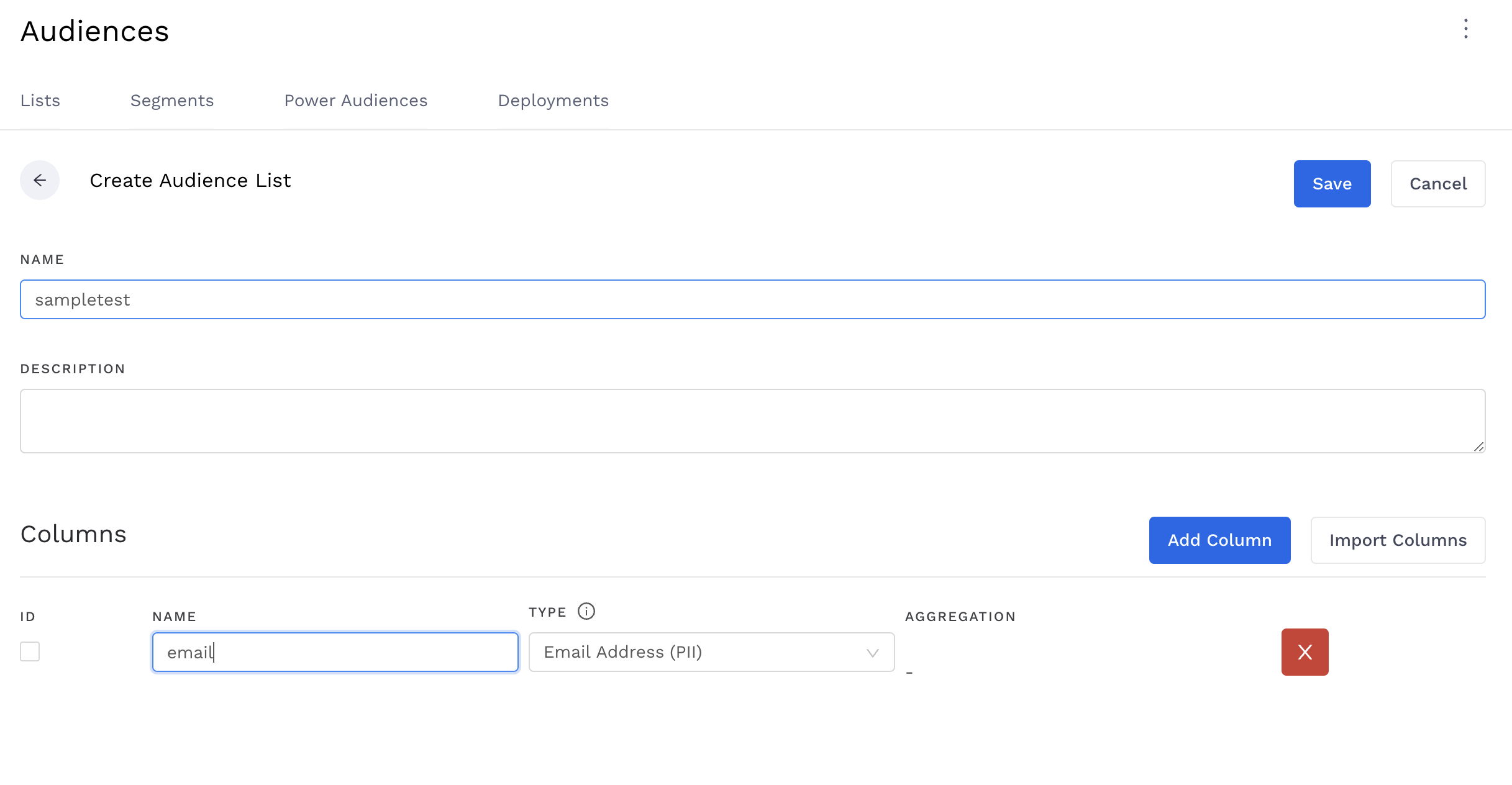Click into the Description text area
This screenshot has height=785, width=1512.
[752, 421]
